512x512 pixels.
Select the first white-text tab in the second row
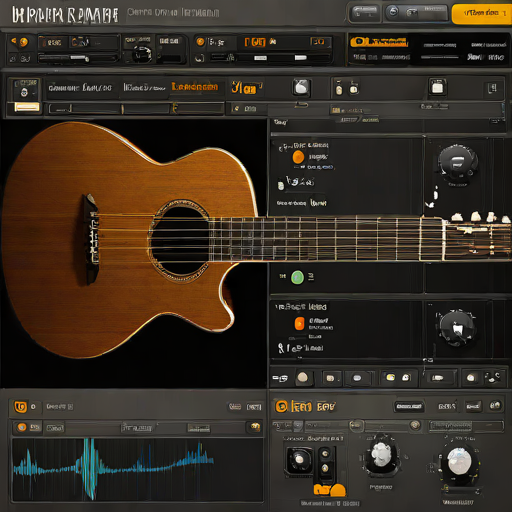click(x=80, y=88)
